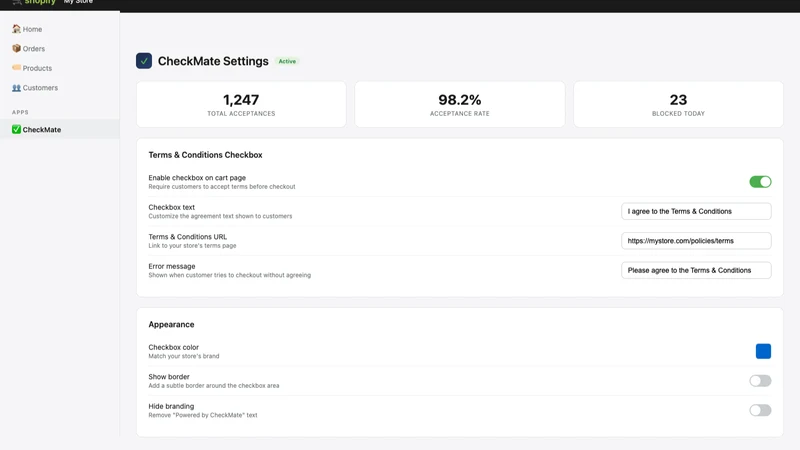Disable the checkbox on cart page toggle
Viewport: 800px width, 450px height.
tap(760, 182)
